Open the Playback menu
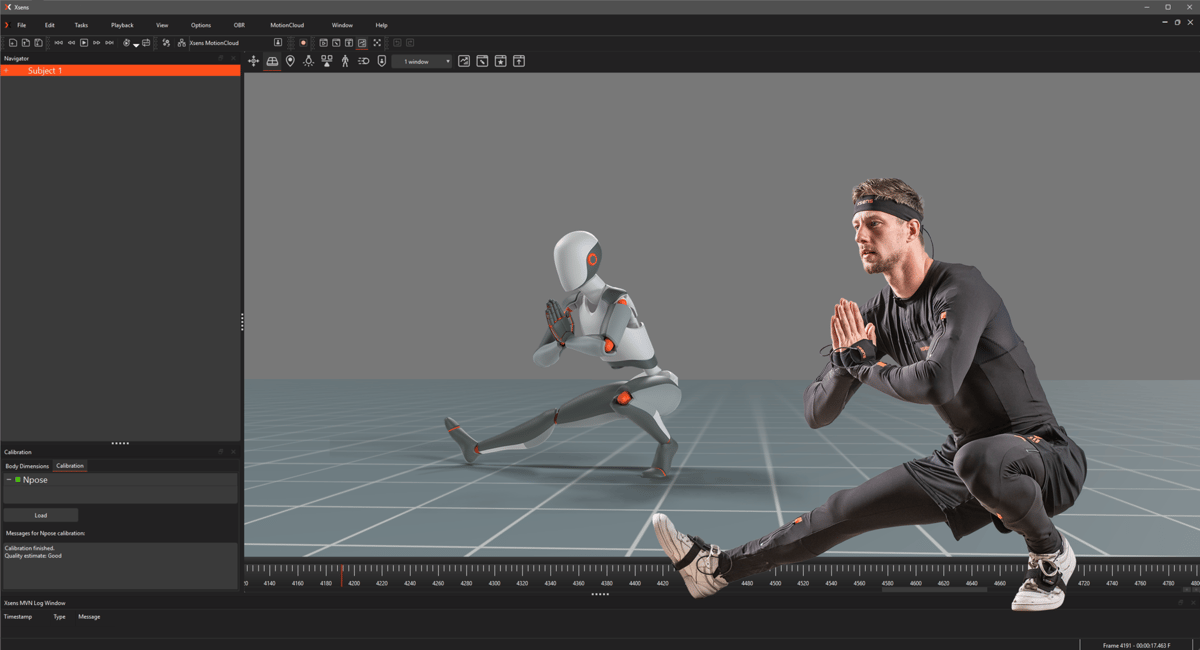Image resolution: width=1200 pixels, height=650 pixels. tap(122, 25)
